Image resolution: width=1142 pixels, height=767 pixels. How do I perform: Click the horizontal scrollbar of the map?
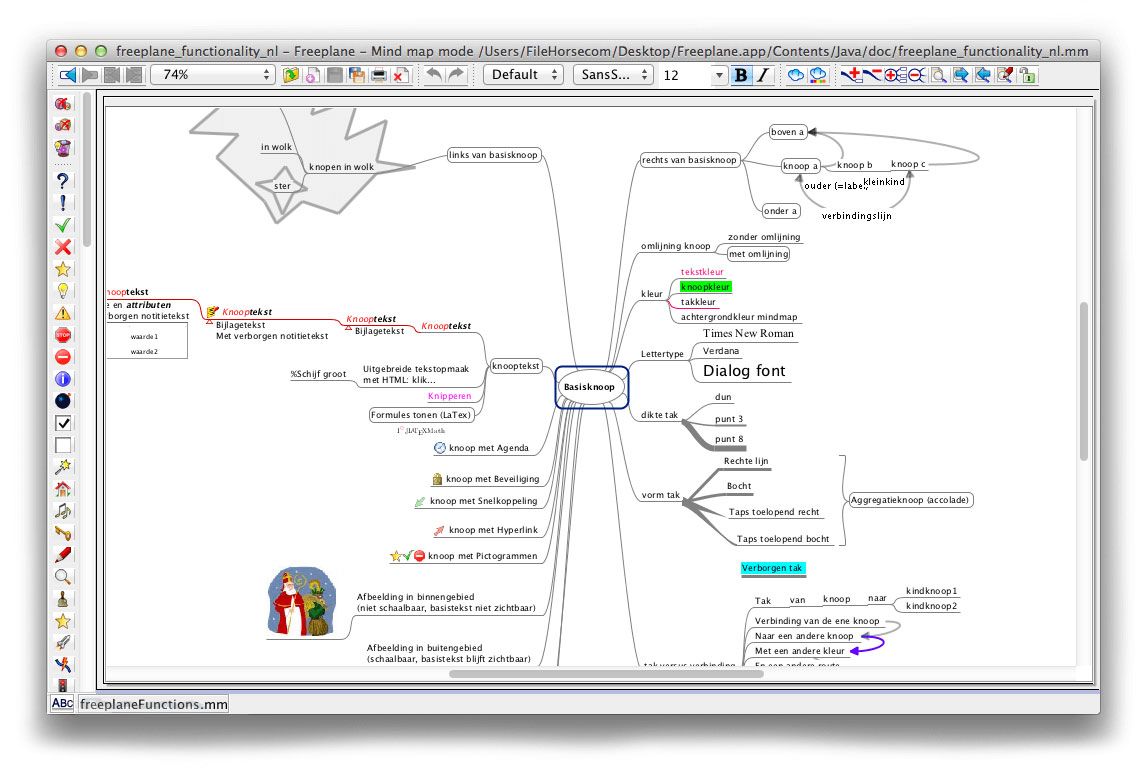[x=606, y=674]
